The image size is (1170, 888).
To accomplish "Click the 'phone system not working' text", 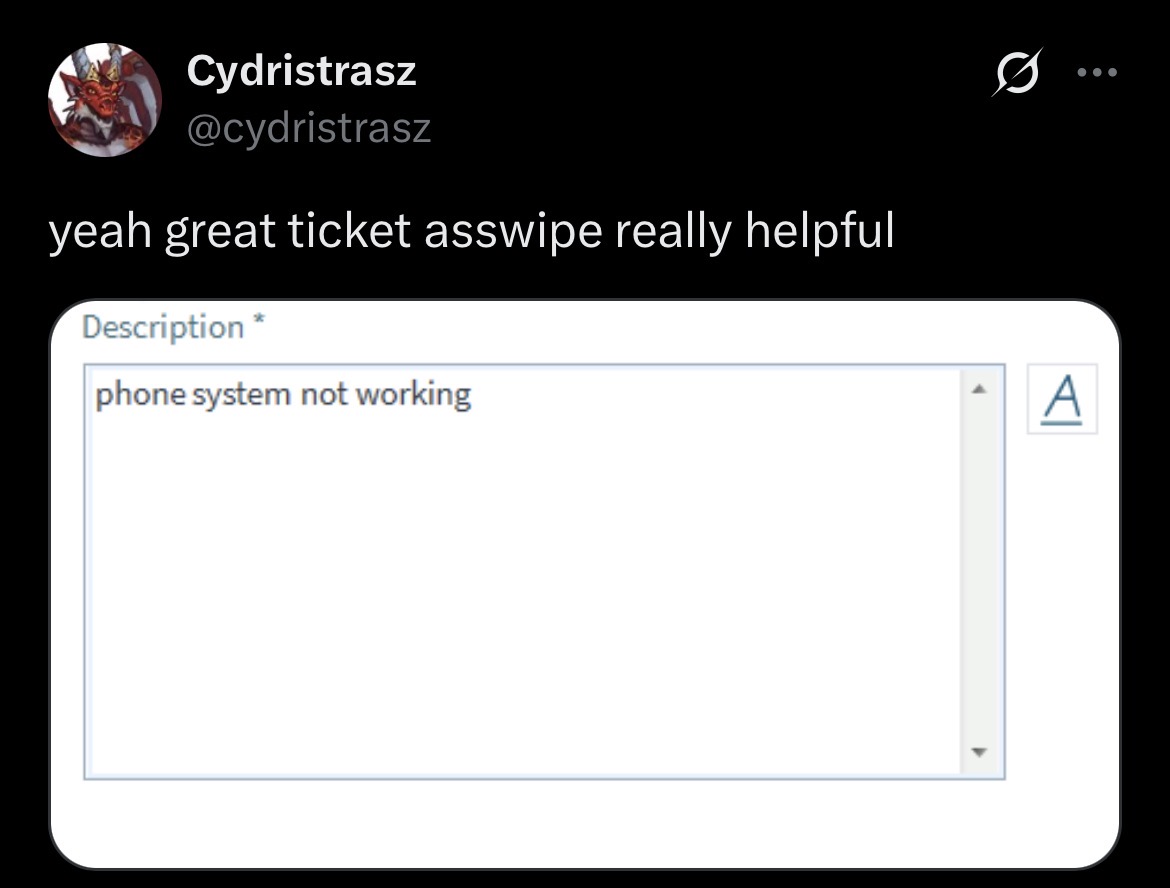I will pos(283,395).
